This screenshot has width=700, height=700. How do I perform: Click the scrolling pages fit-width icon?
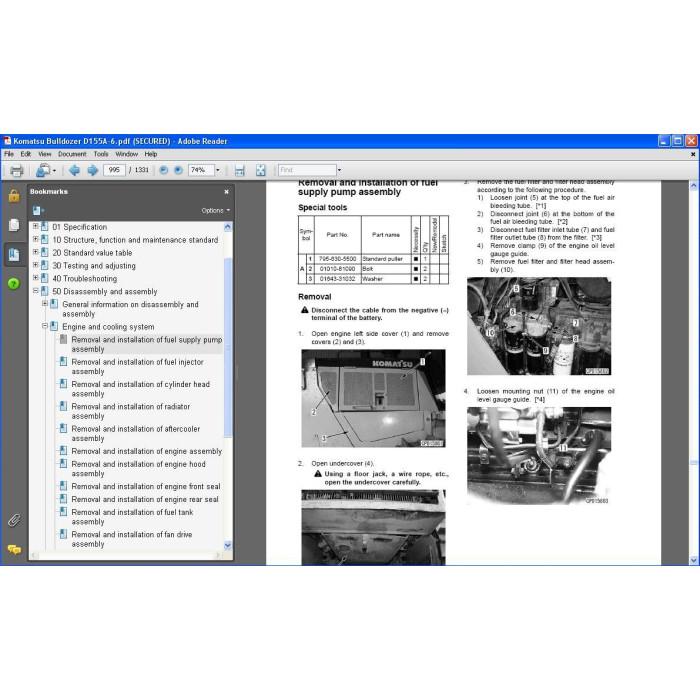240,170
